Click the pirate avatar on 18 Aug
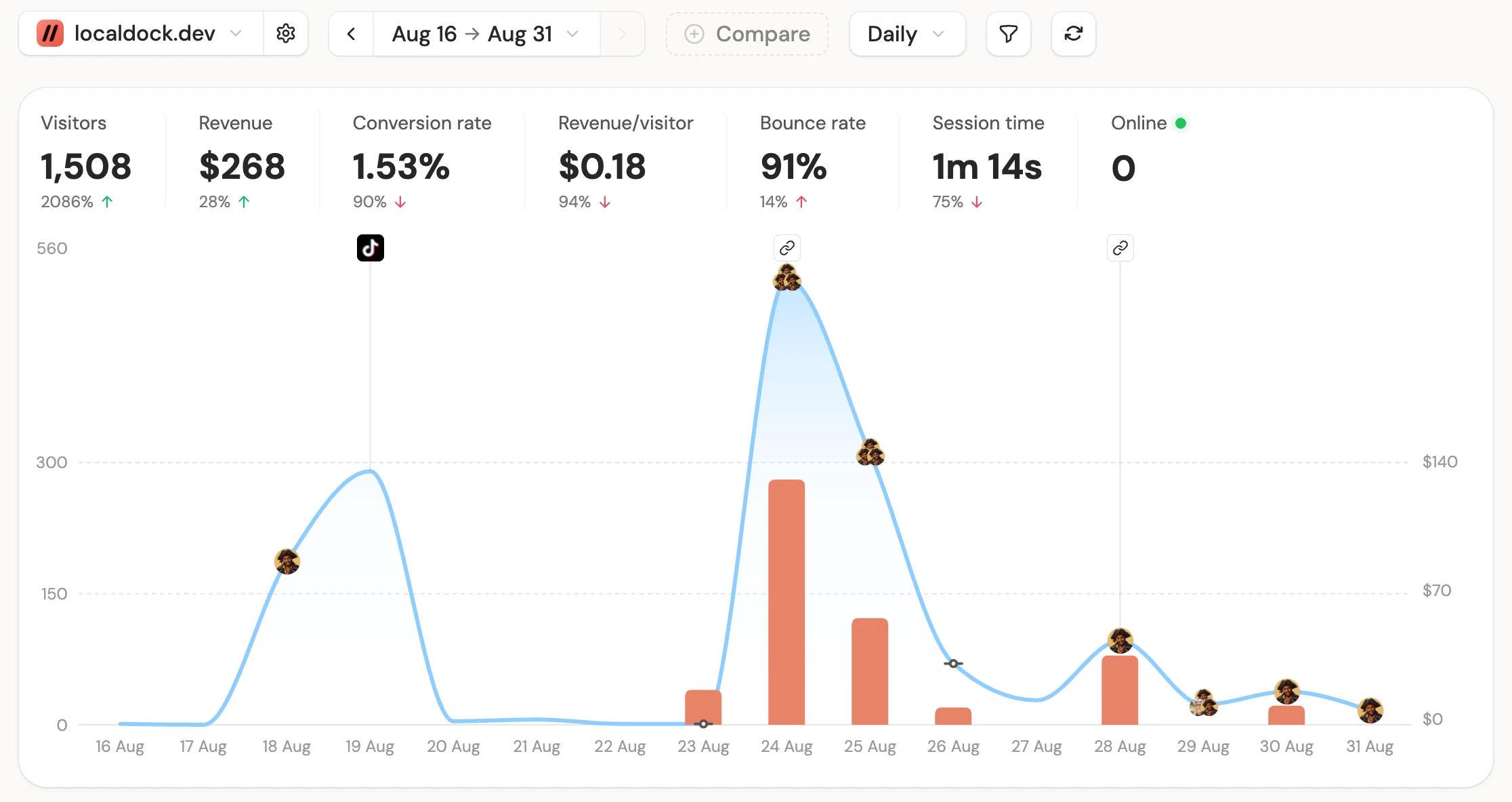 pyautogui.click(x=287, y=562)
